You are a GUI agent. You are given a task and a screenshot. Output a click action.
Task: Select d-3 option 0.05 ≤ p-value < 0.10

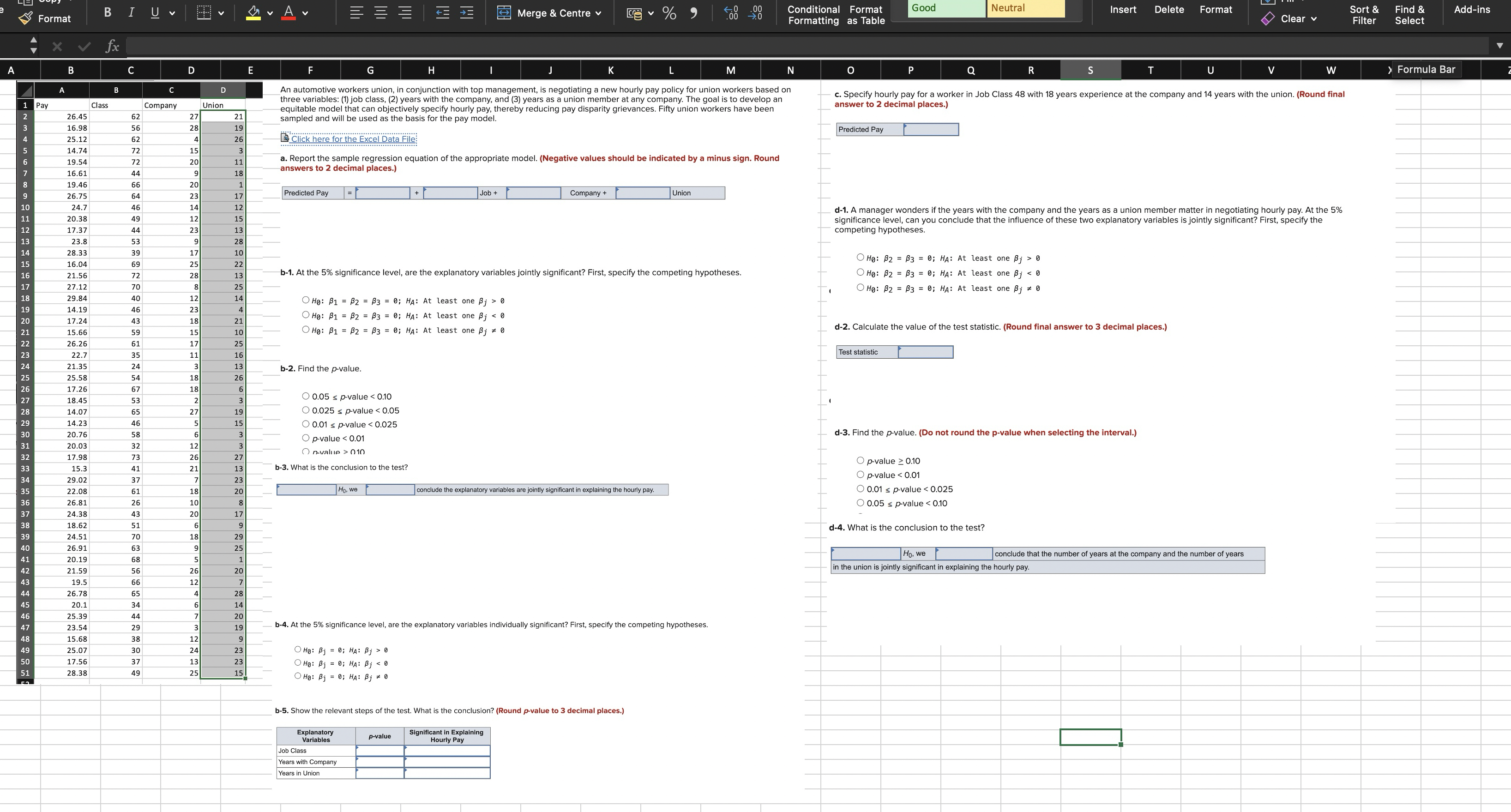tap(861, 503)
